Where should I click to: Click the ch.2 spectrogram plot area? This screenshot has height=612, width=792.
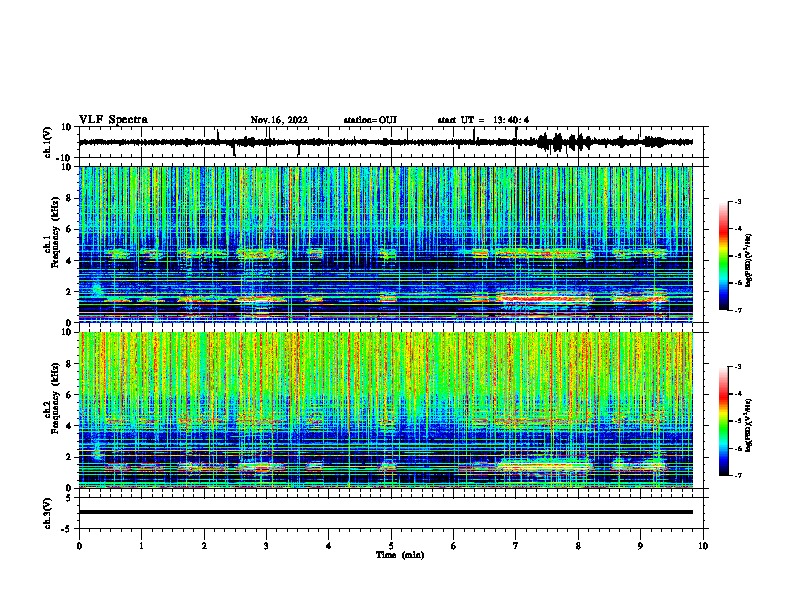pos(386,410)
